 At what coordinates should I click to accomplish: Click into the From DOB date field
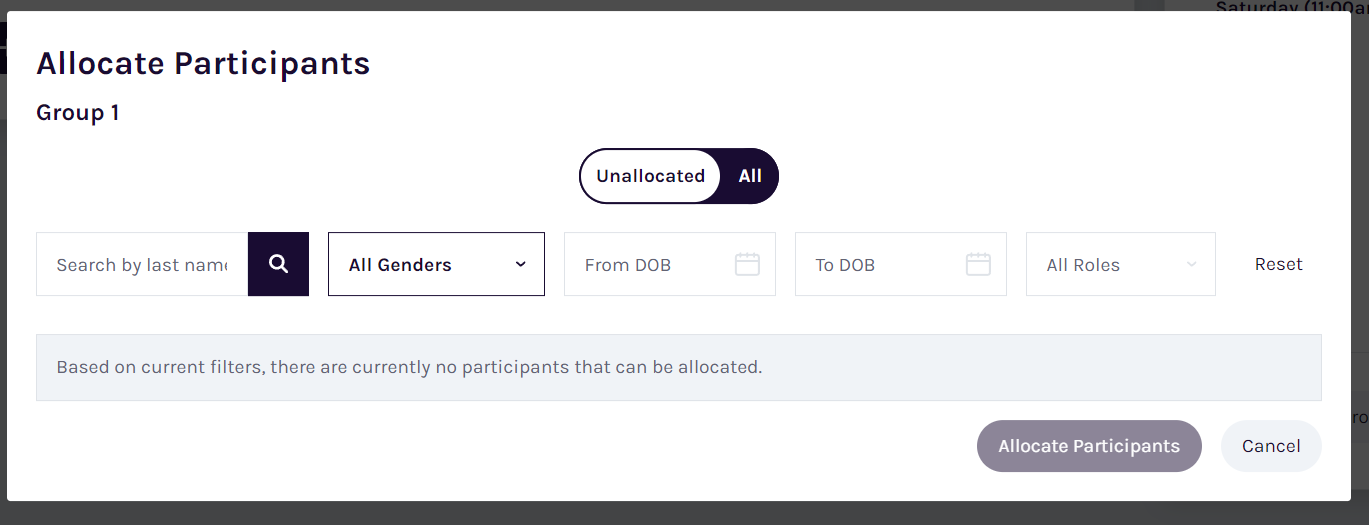670,264
